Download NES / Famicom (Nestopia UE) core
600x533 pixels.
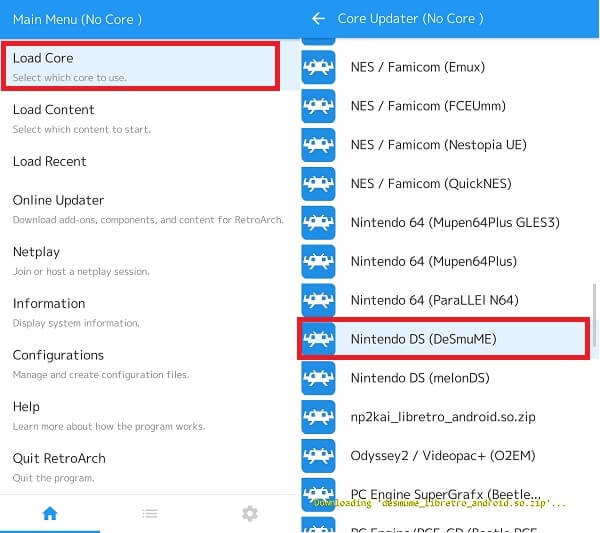click(x=438, y=145)
